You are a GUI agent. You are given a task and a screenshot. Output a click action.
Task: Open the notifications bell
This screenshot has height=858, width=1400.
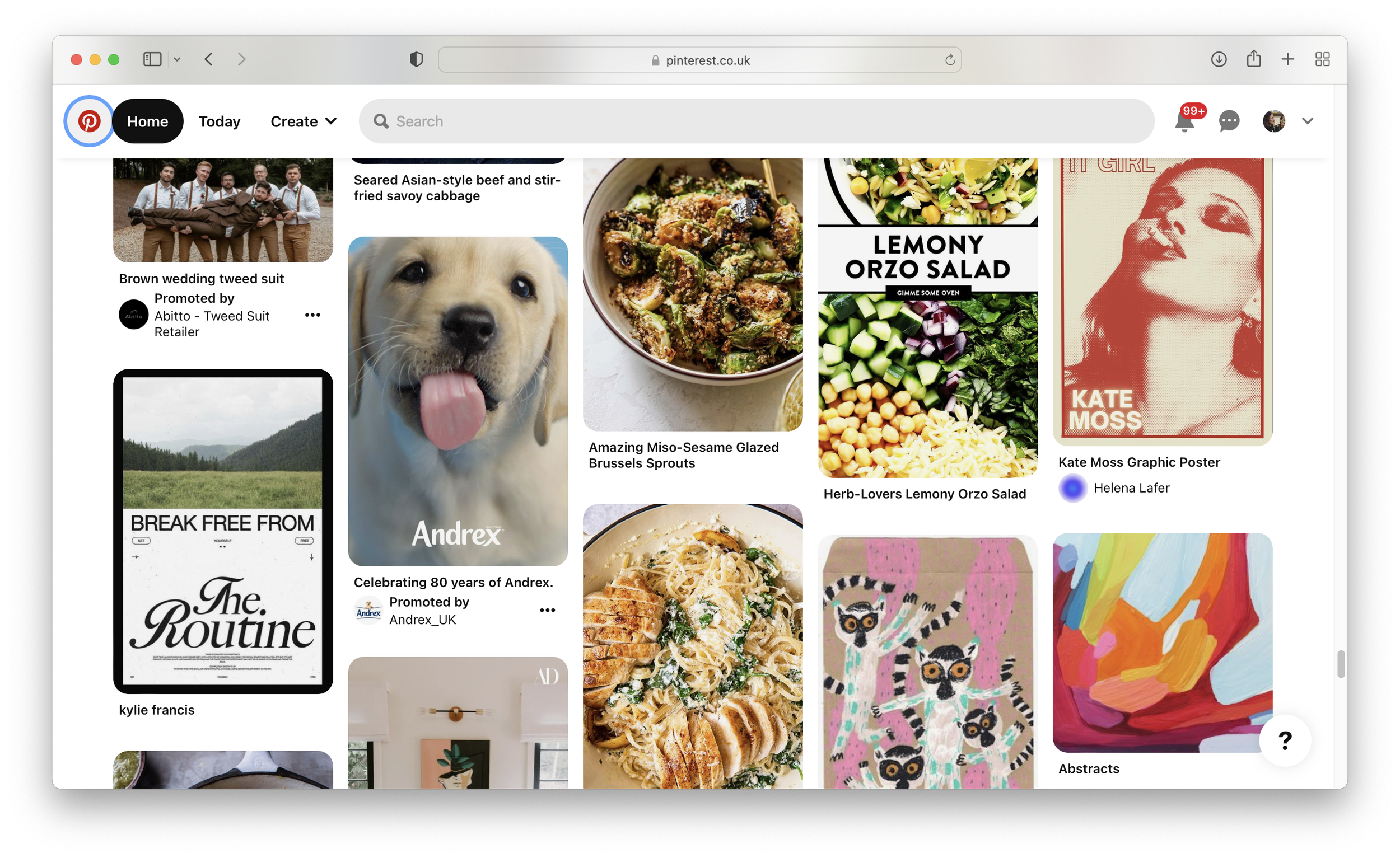[1184, 121]
